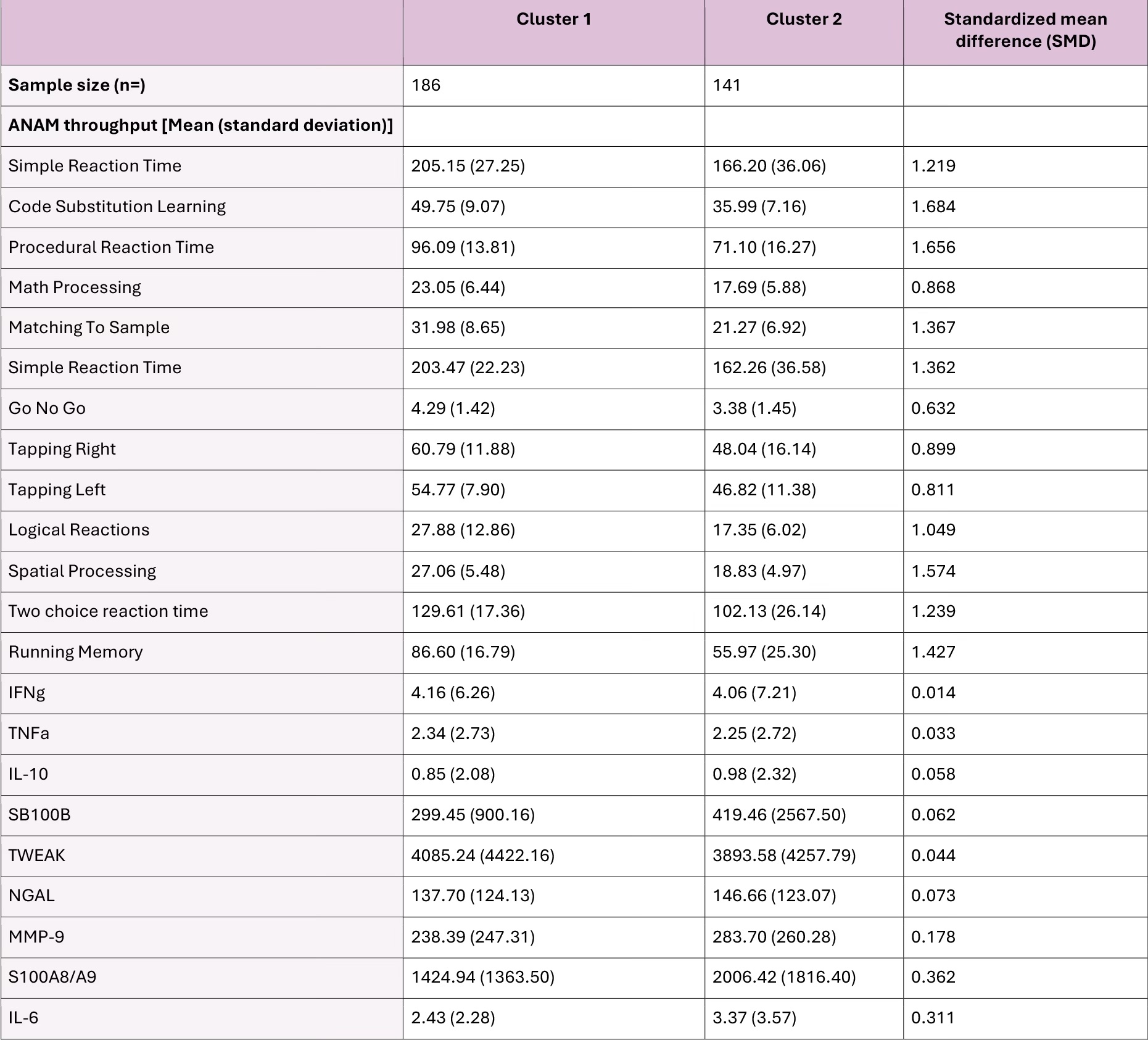Click the Cluster 1 sample size 186
The height and width of the screenshot is (1040, 1148).
click(426, 85)
